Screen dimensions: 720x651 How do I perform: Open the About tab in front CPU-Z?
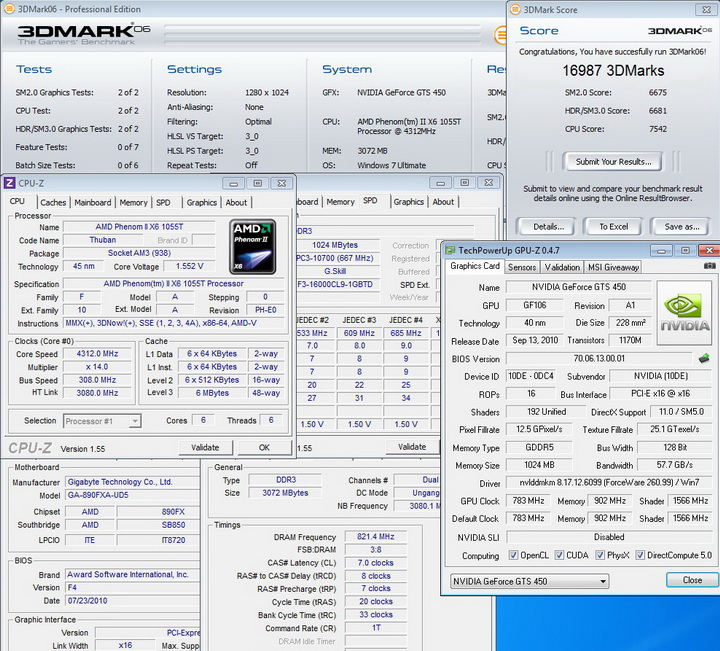point(236,202)
